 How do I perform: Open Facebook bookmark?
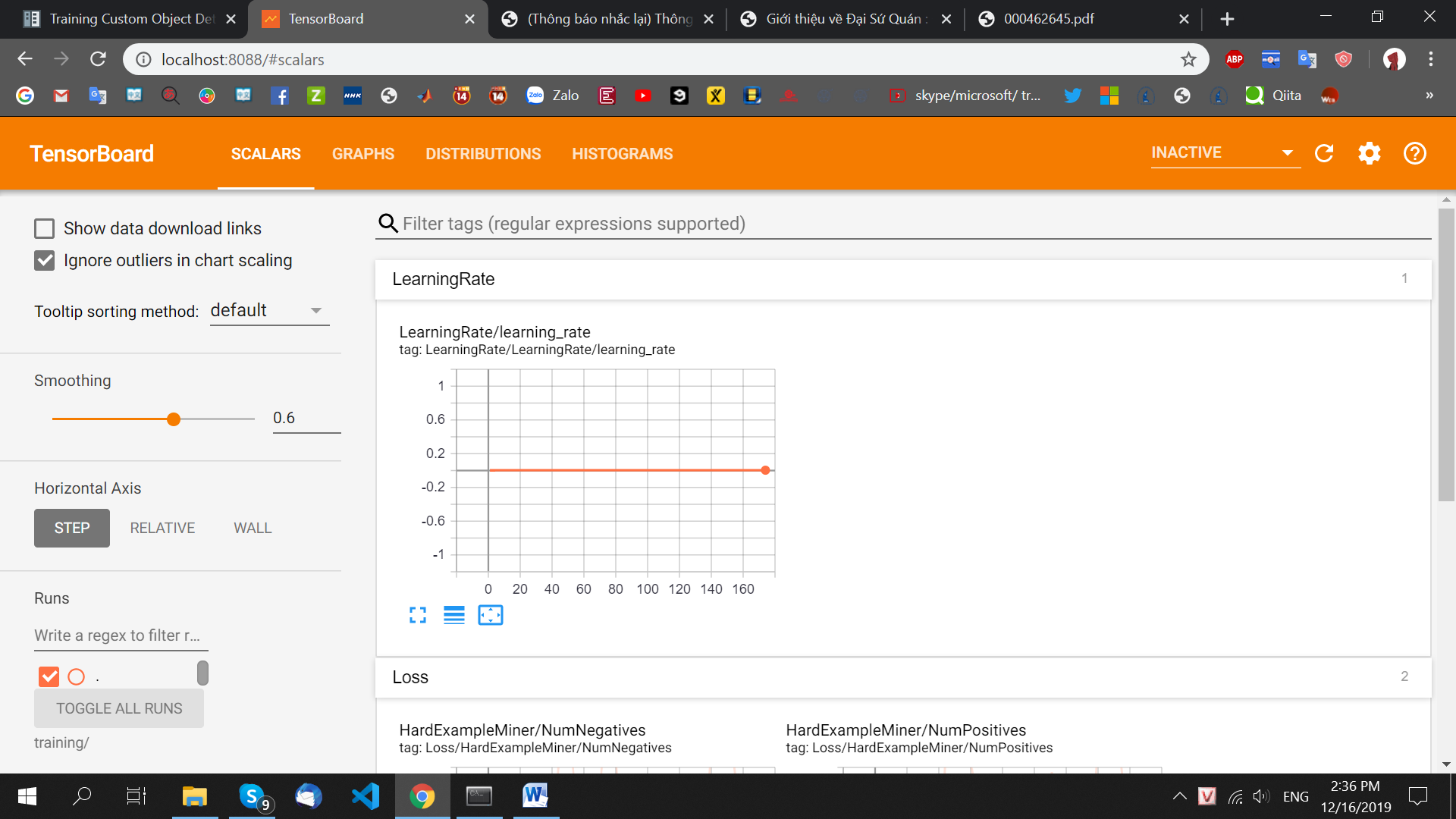[x=280, y=96]
